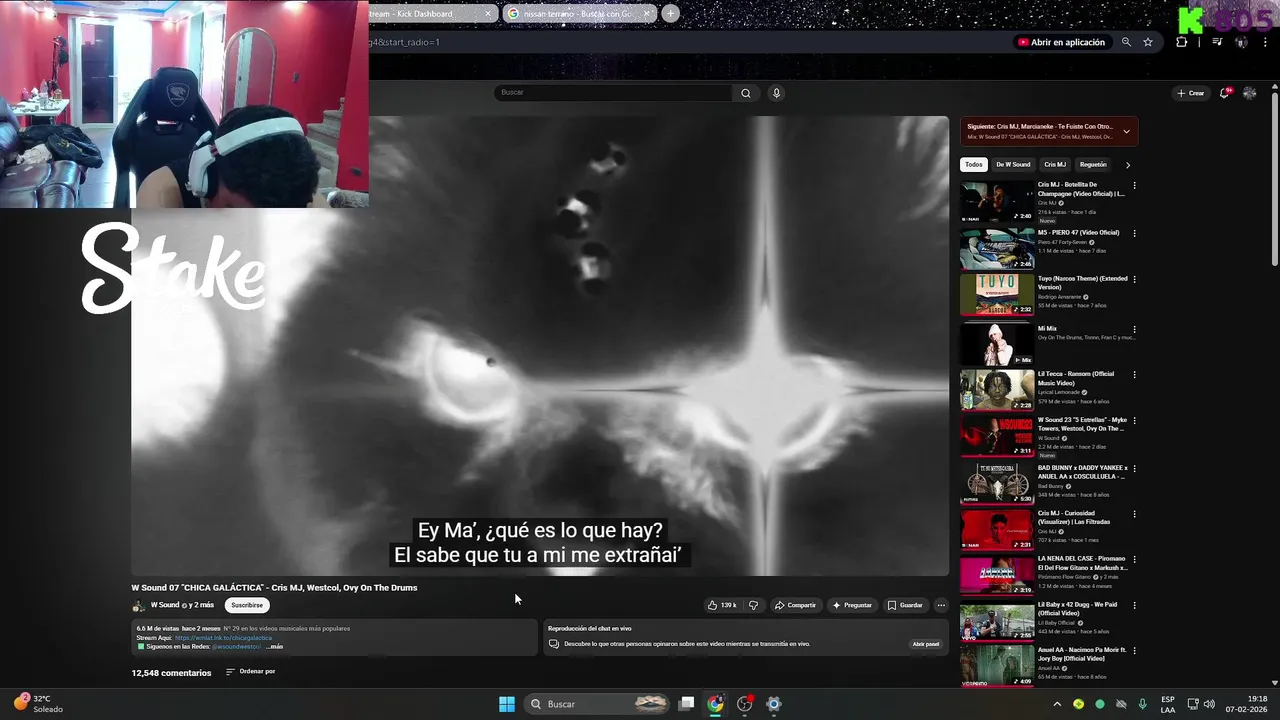Activate voice search microphone icon
This screenshot has height=720, width=1280.
[x=776, y=93]
